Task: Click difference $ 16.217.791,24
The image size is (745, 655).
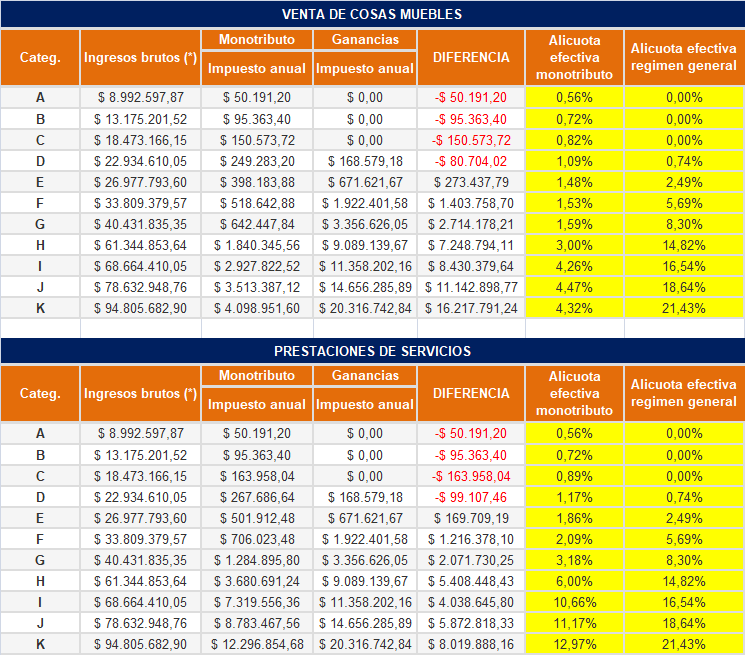Action: point(471,308)
